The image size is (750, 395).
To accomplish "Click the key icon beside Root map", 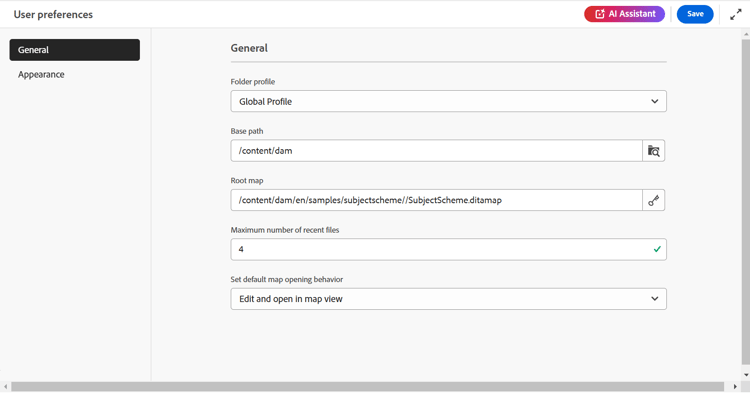I will [x=653, y=200].
